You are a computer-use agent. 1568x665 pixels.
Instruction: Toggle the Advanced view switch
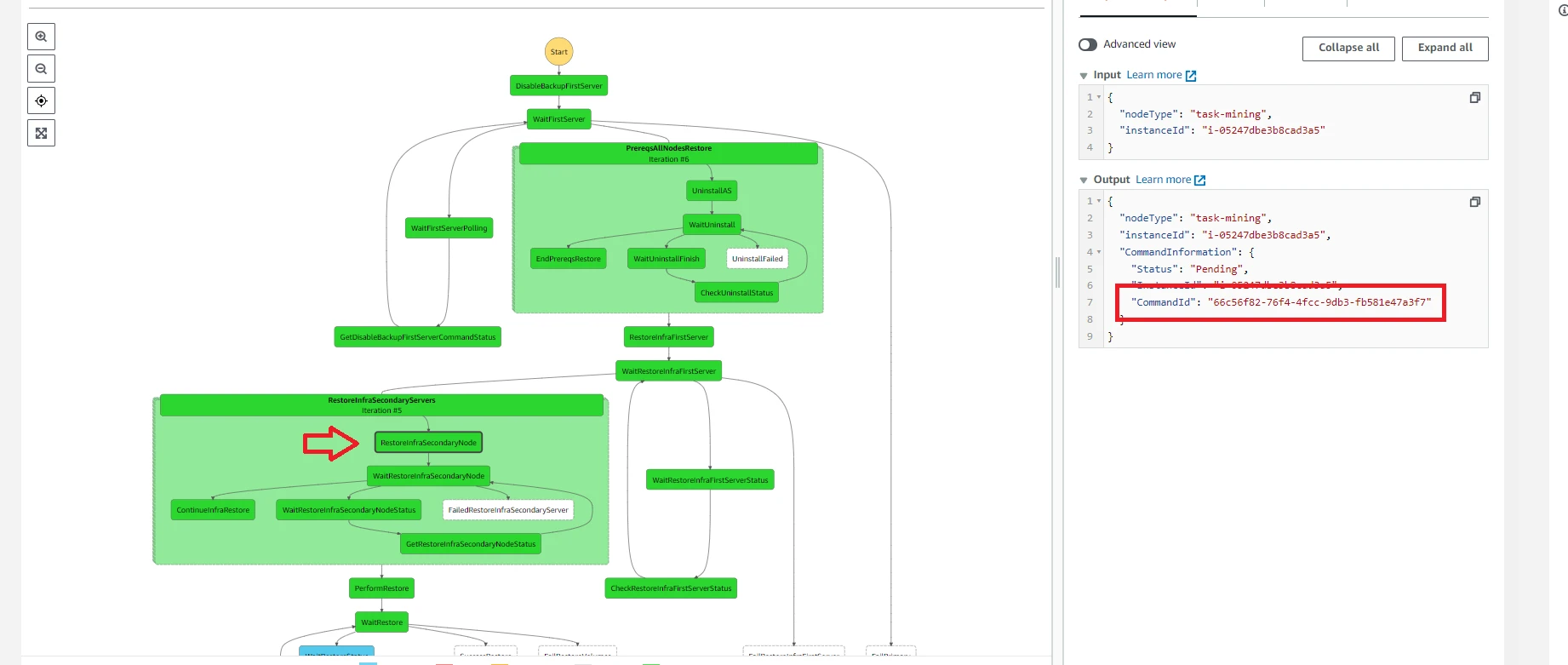[1088, 44]
